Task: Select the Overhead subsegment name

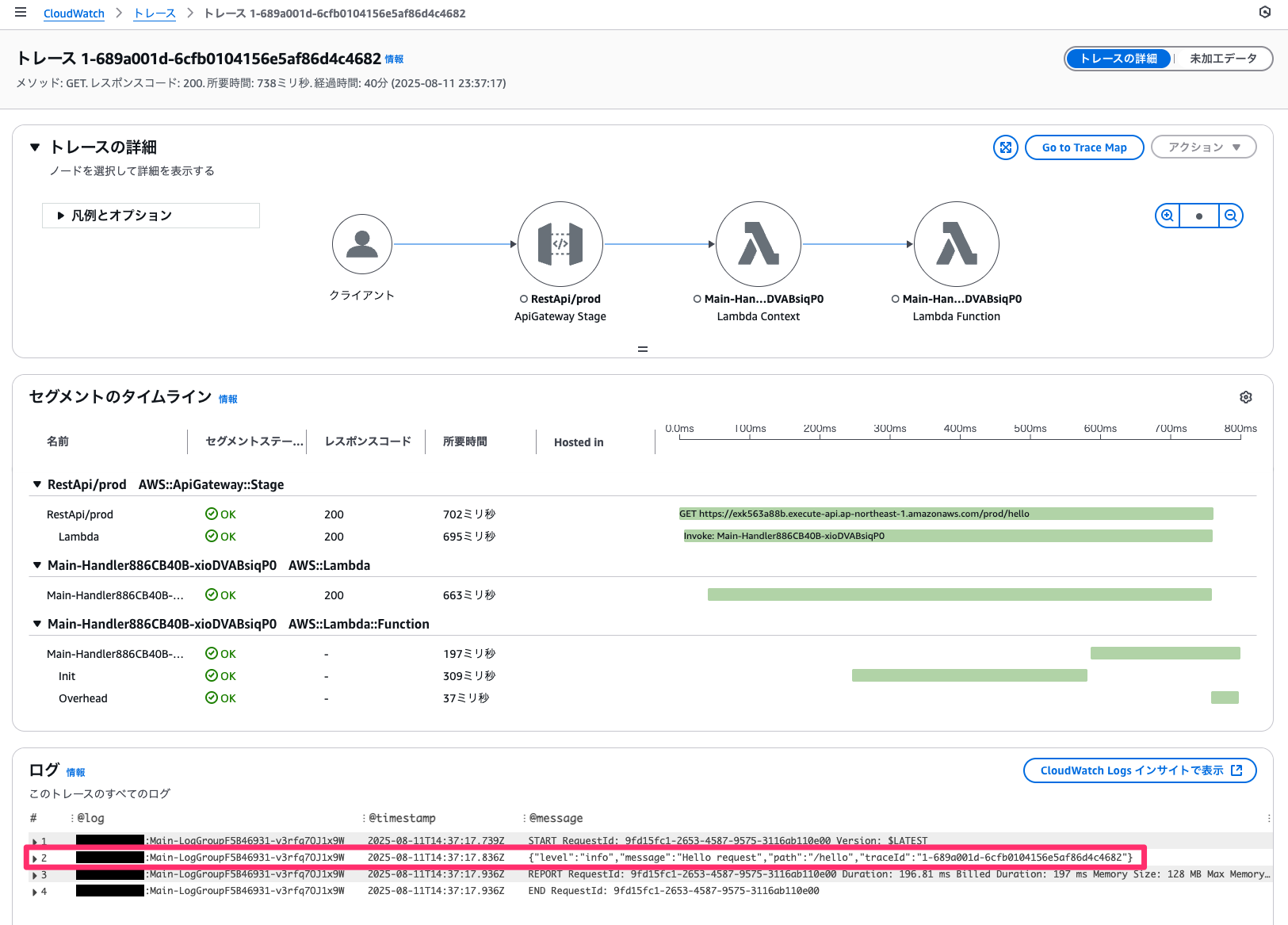Action: pyautogui.click(x=83, y=698)
